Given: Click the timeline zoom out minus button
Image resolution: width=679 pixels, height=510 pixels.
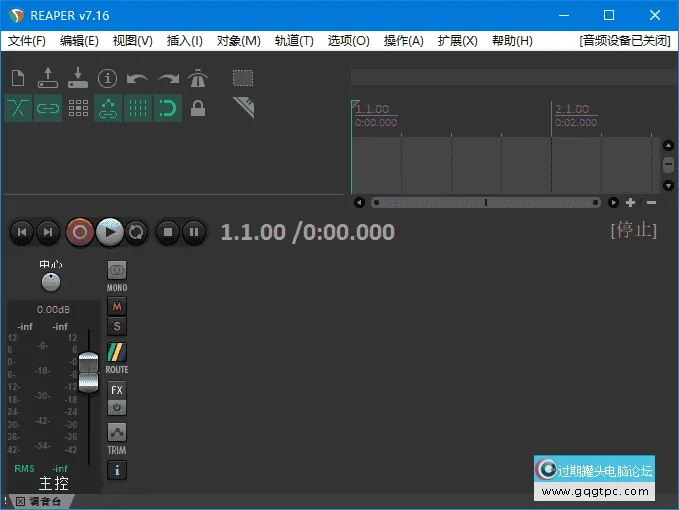Looking at the screenshot, I should (649, 202).
